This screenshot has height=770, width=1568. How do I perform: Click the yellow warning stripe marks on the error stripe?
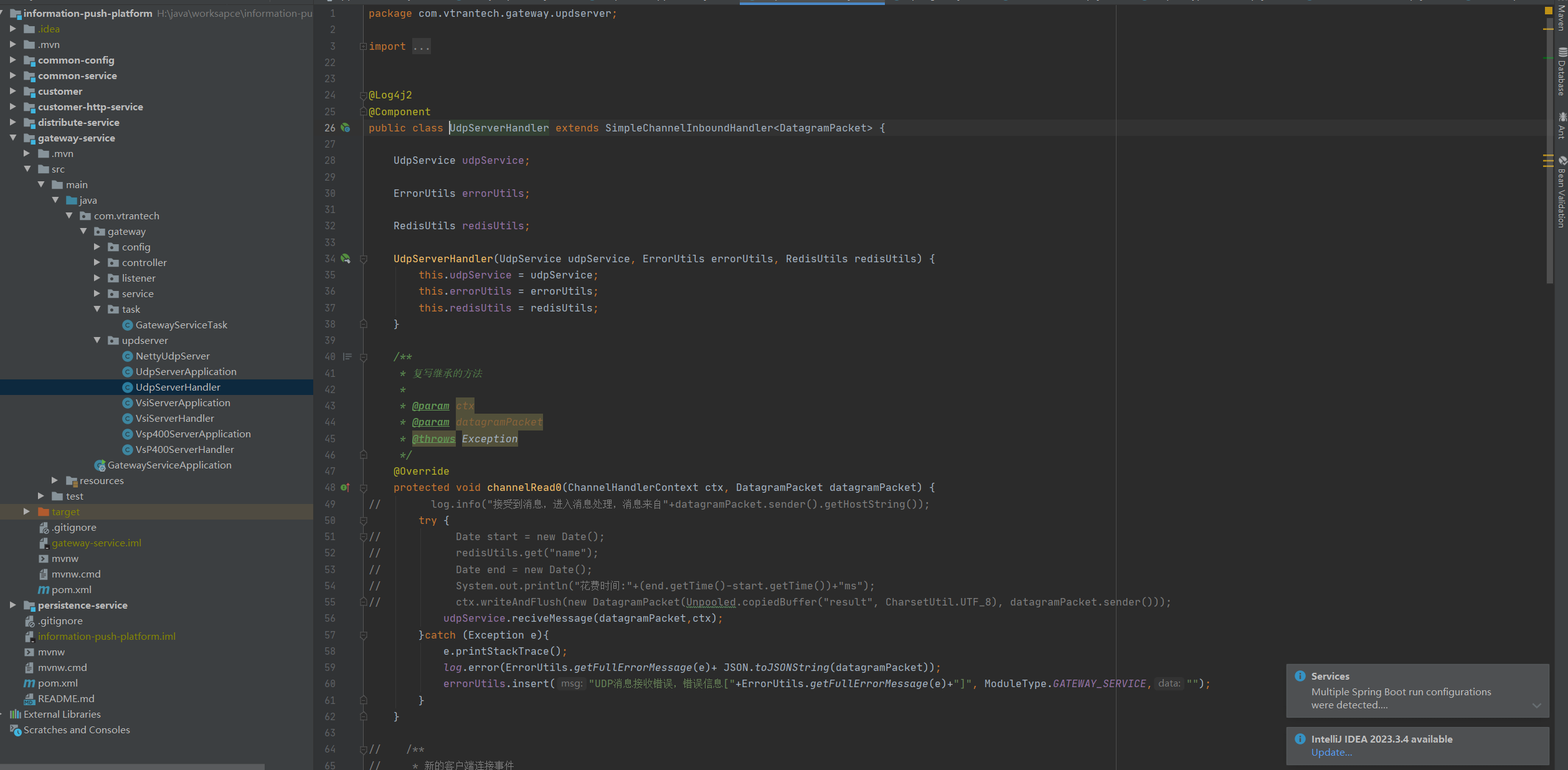1547,161
